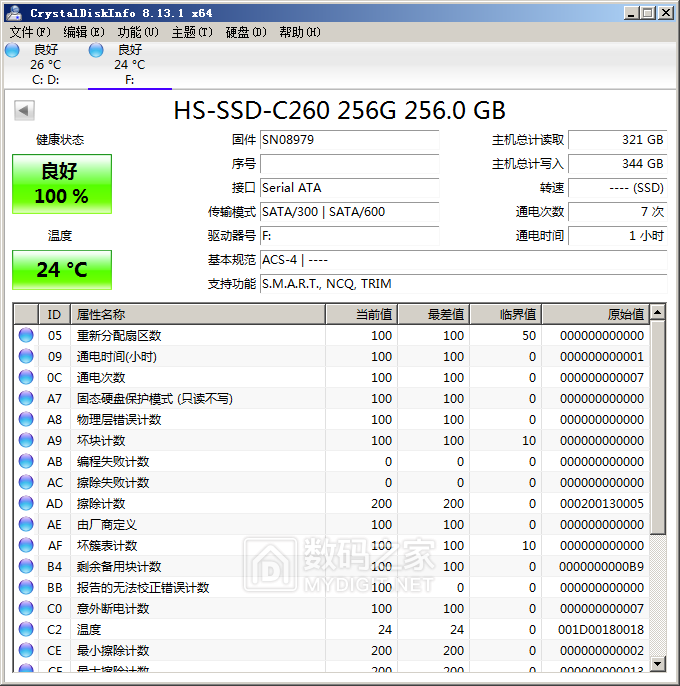Click raw value 0000000000B9
The height and width of the screenshot is (686, 680).
pos(602,567)
